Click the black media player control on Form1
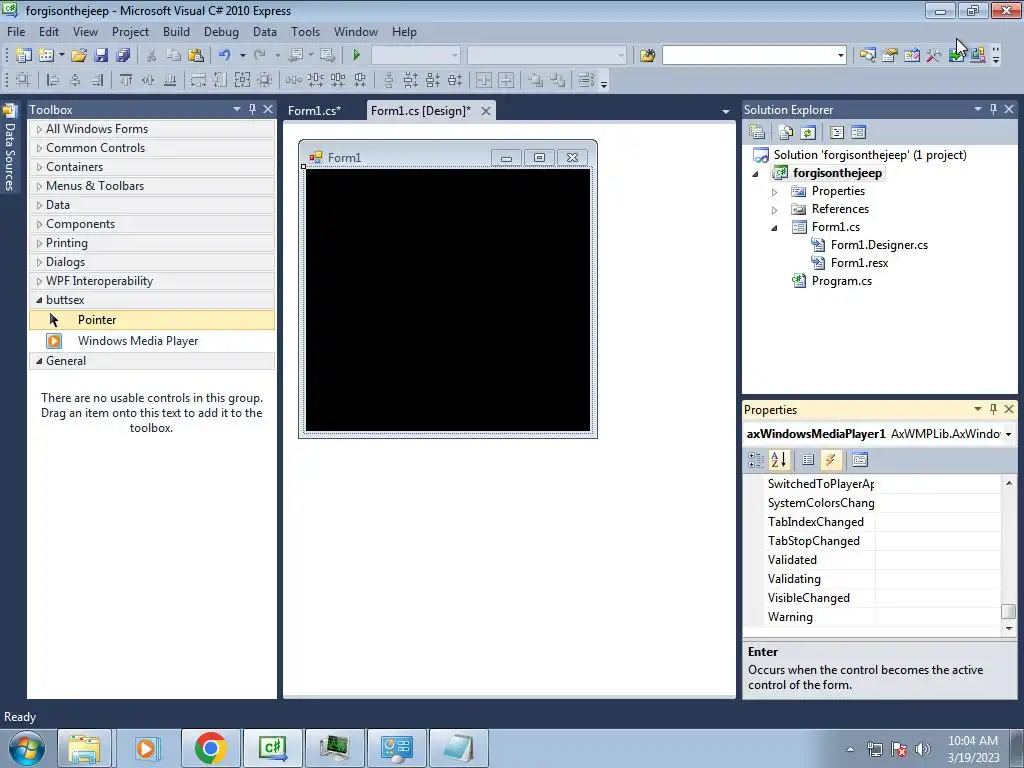Viewport: 1024px width, 768px height. pyautogui.click(x=448, y=300)
